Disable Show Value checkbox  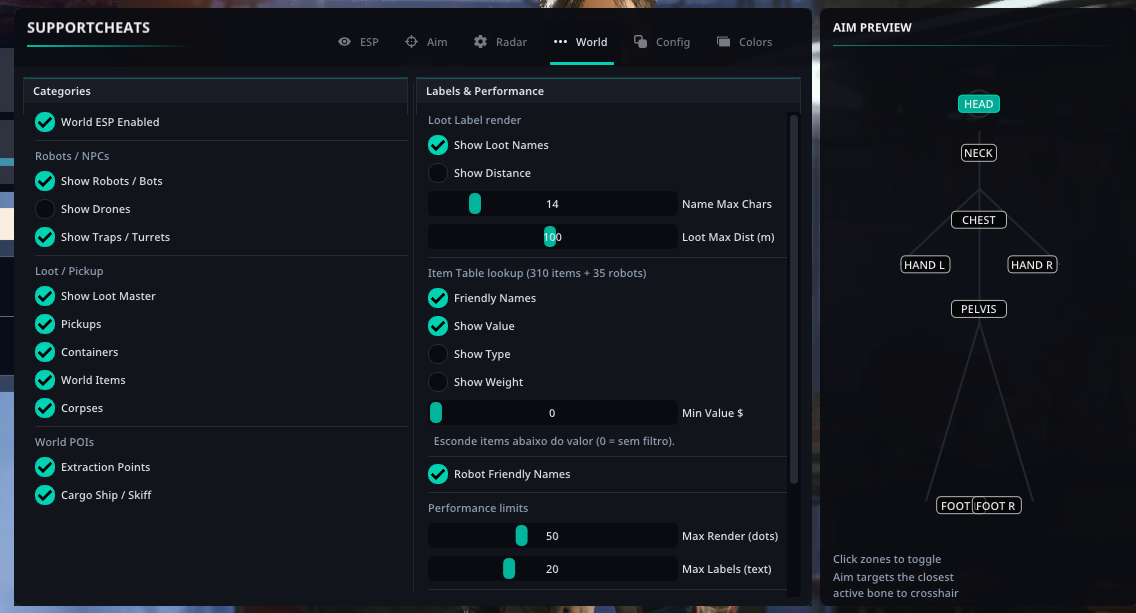(438, 326)
